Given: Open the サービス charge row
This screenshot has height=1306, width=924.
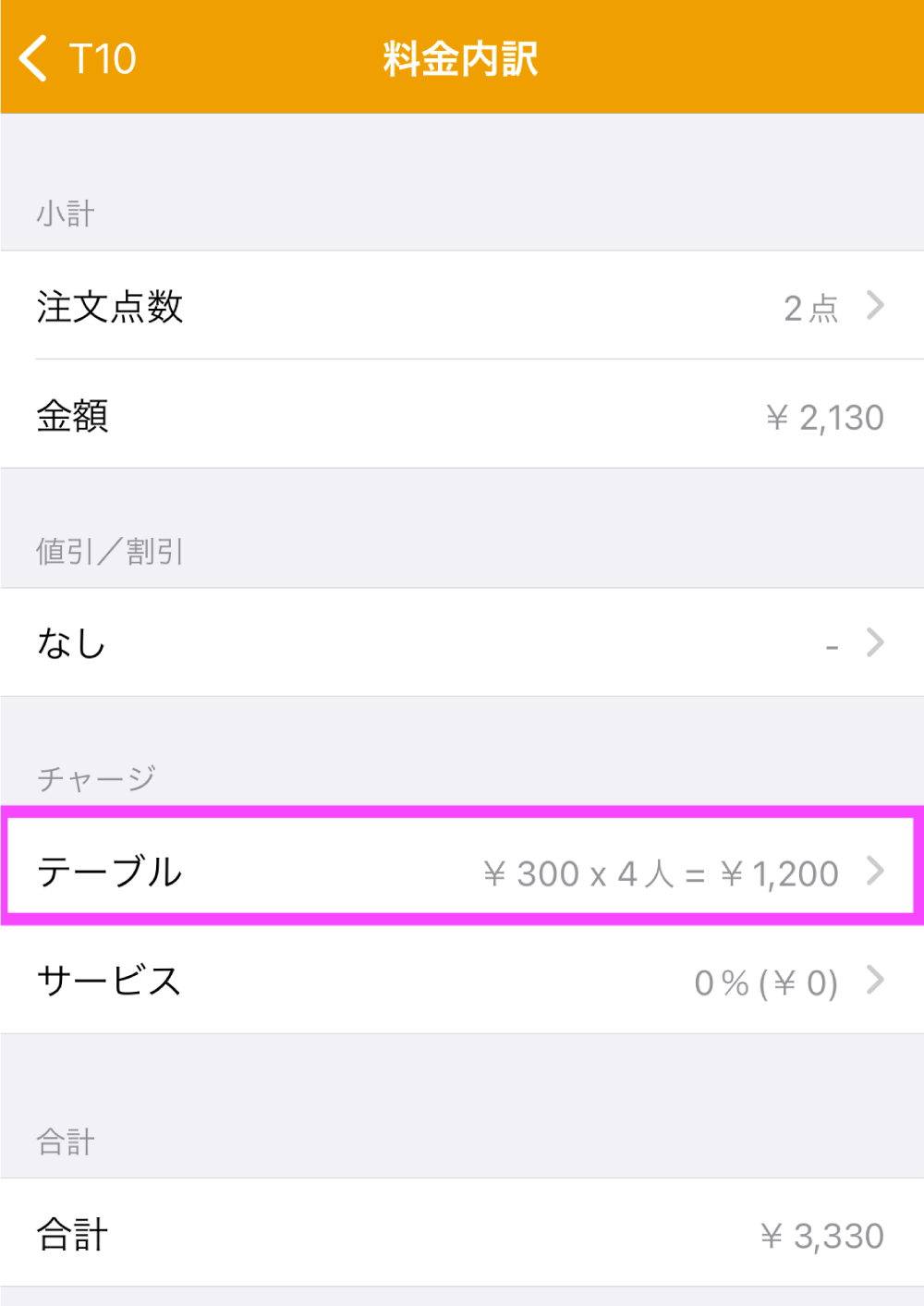Looking at the screenshot, I should point(462,980).
